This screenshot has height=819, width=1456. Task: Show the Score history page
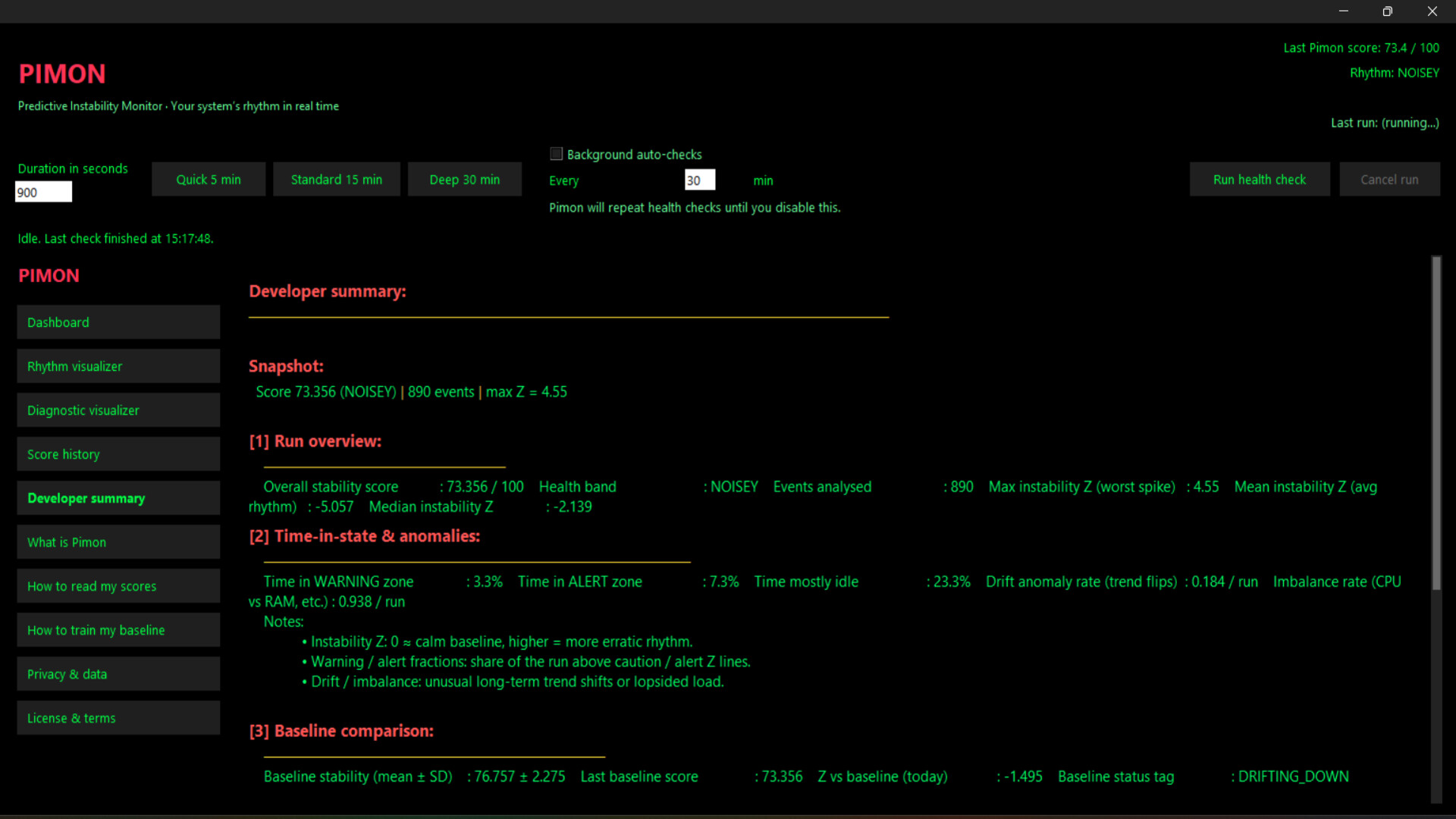pyautogui.click(x=118, y=454)
